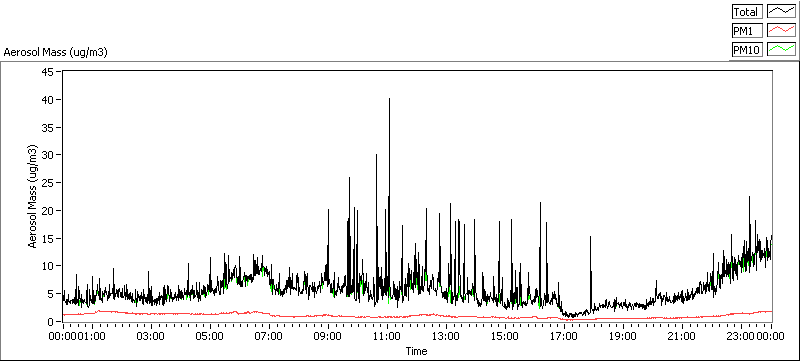The height and width of the screenshot is (361, 800).
Task: Click the 40 ug/m3 peak near 11:00
Action: [389, 99]
